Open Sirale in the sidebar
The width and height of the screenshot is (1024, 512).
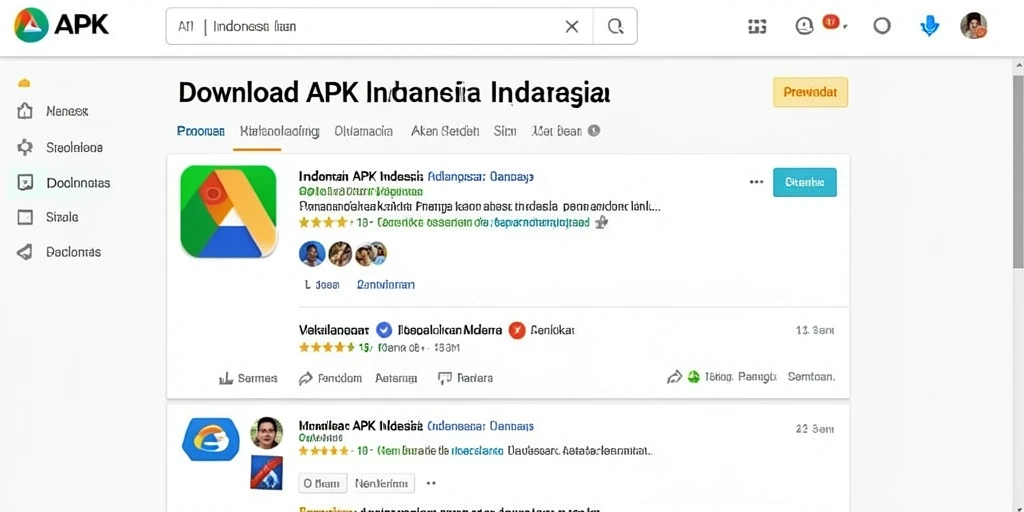tap(62, 217)
